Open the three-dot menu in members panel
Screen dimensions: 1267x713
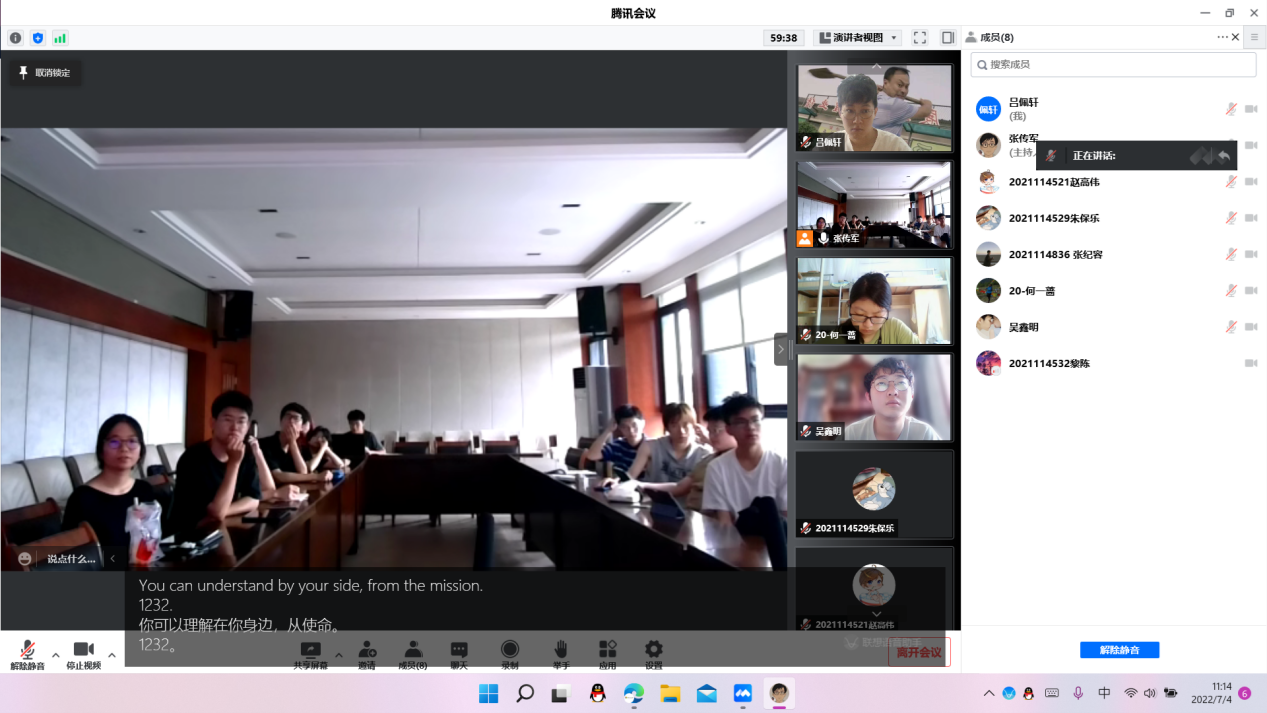coord(1222,37)
